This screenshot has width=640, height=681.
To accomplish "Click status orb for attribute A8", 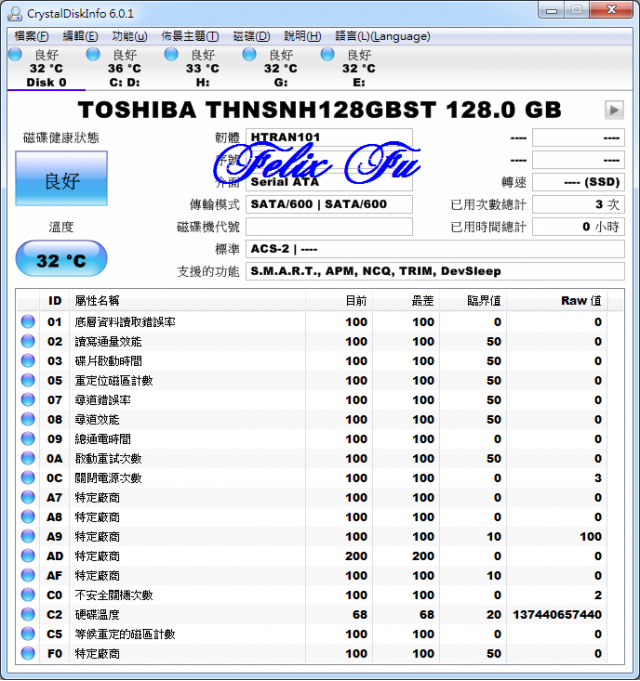I will click(x=28, y=517).
